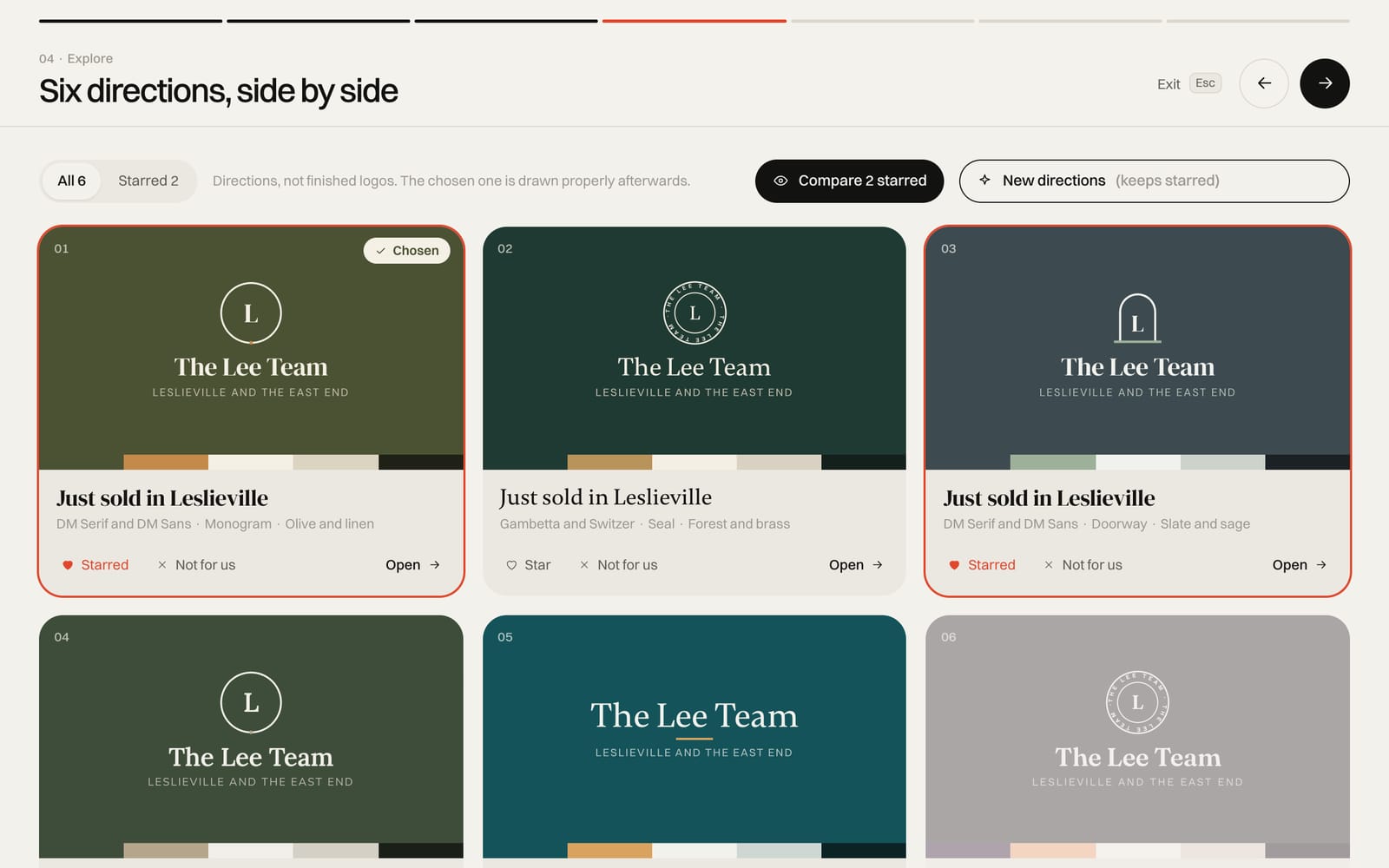Pick the brass tan swatch on card 01

[166, 462]
